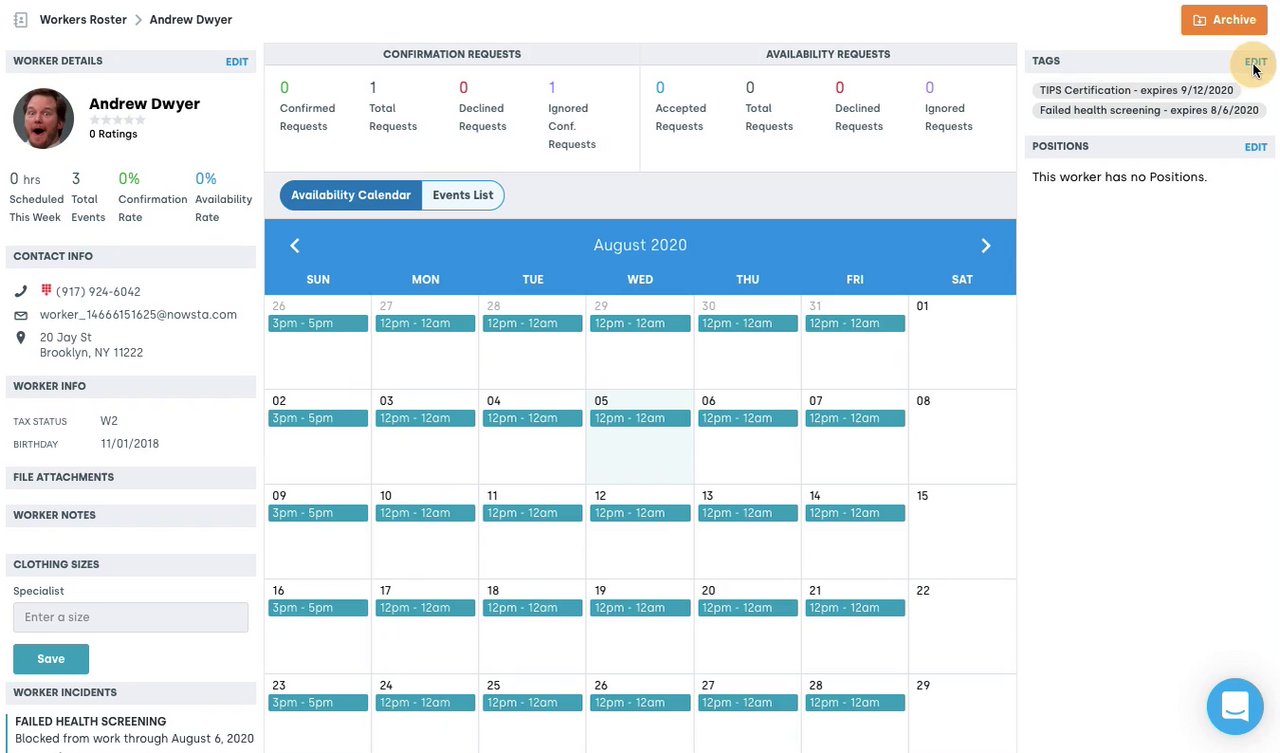Image resolution: width=1280 pixels, height=753 pixels.
Task: Switch to the Events List tab
Action: [463, 195]
